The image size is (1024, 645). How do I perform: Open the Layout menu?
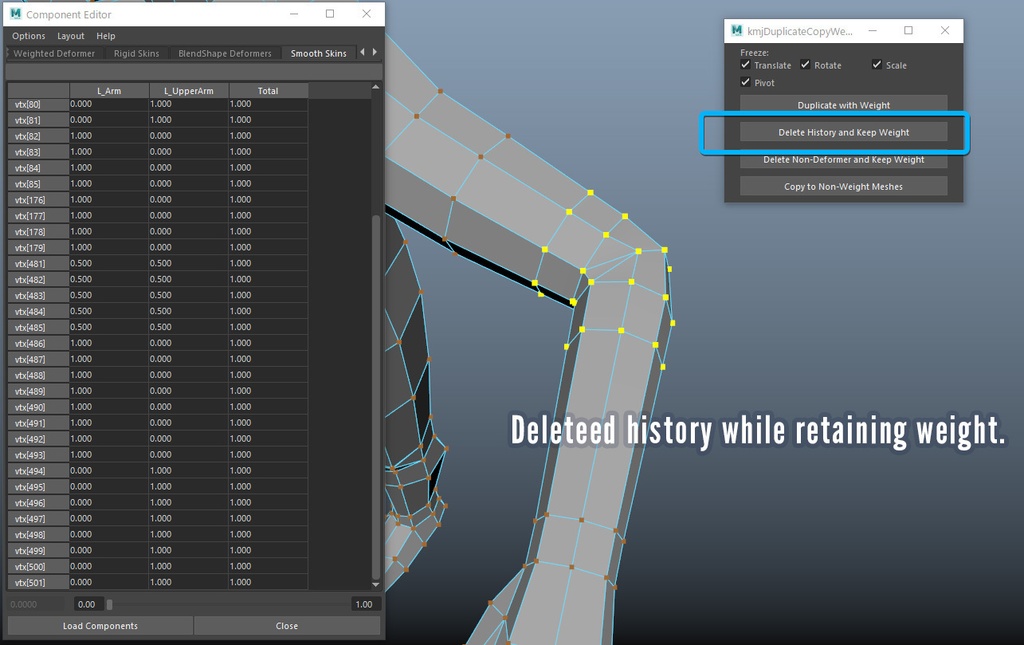click(x=71, y=36)
